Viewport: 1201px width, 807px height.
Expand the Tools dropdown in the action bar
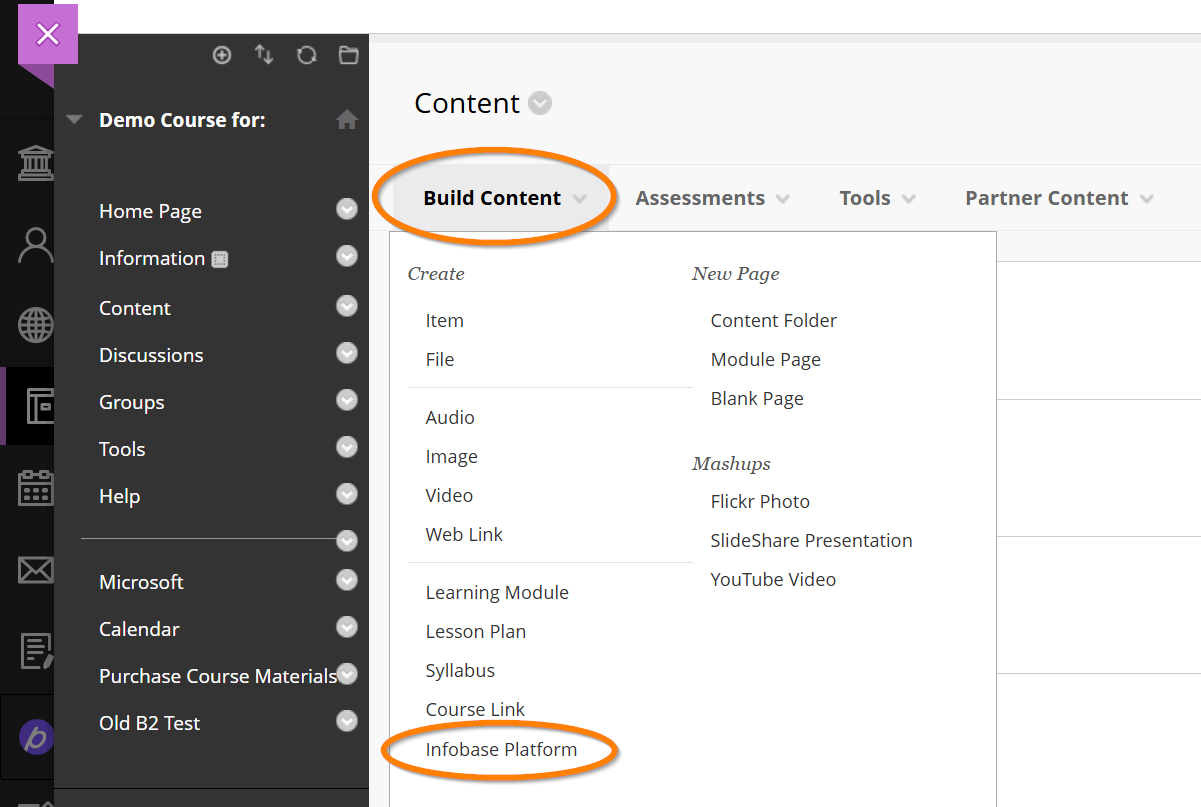(866, 197)
